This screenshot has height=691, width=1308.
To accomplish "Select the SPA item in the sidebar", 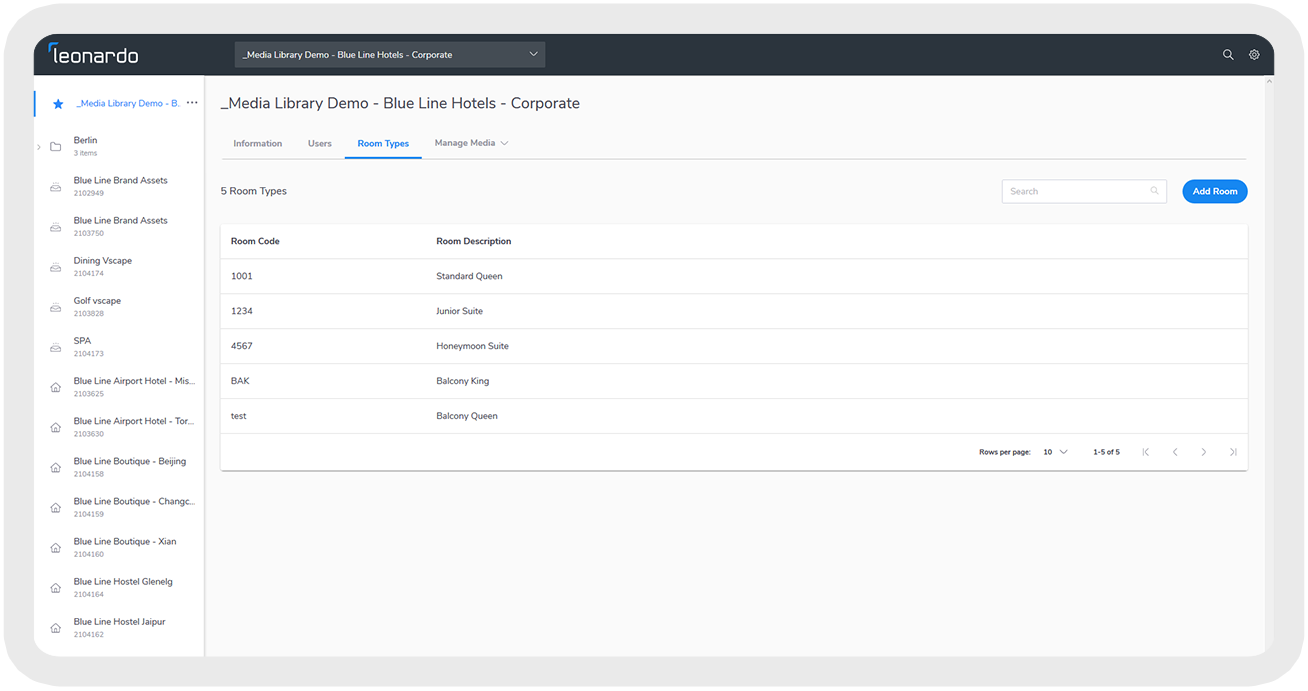I will point(88,346).
